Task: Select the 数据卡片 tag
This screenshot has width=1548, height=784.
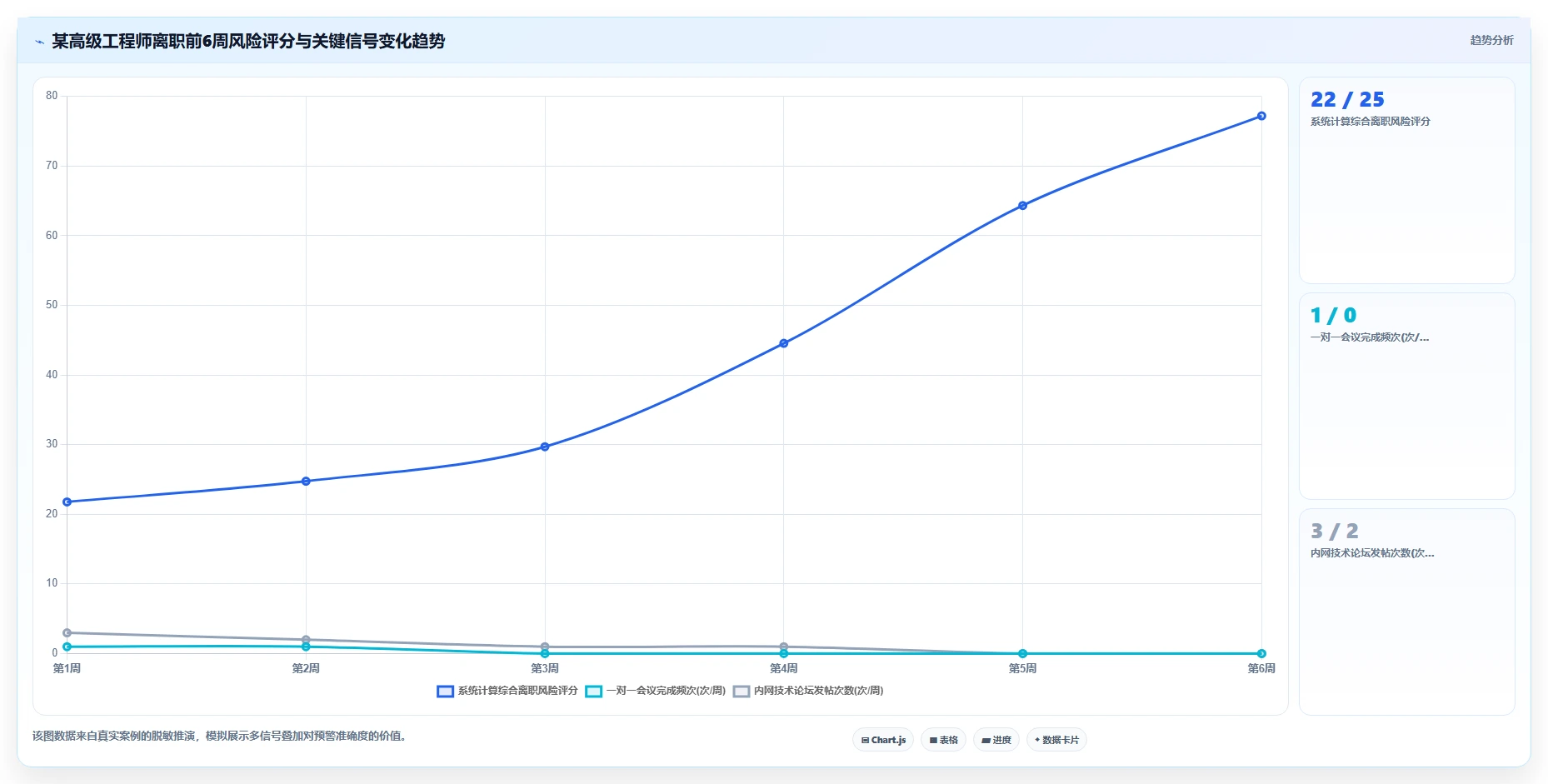Action: (1056, 740)
